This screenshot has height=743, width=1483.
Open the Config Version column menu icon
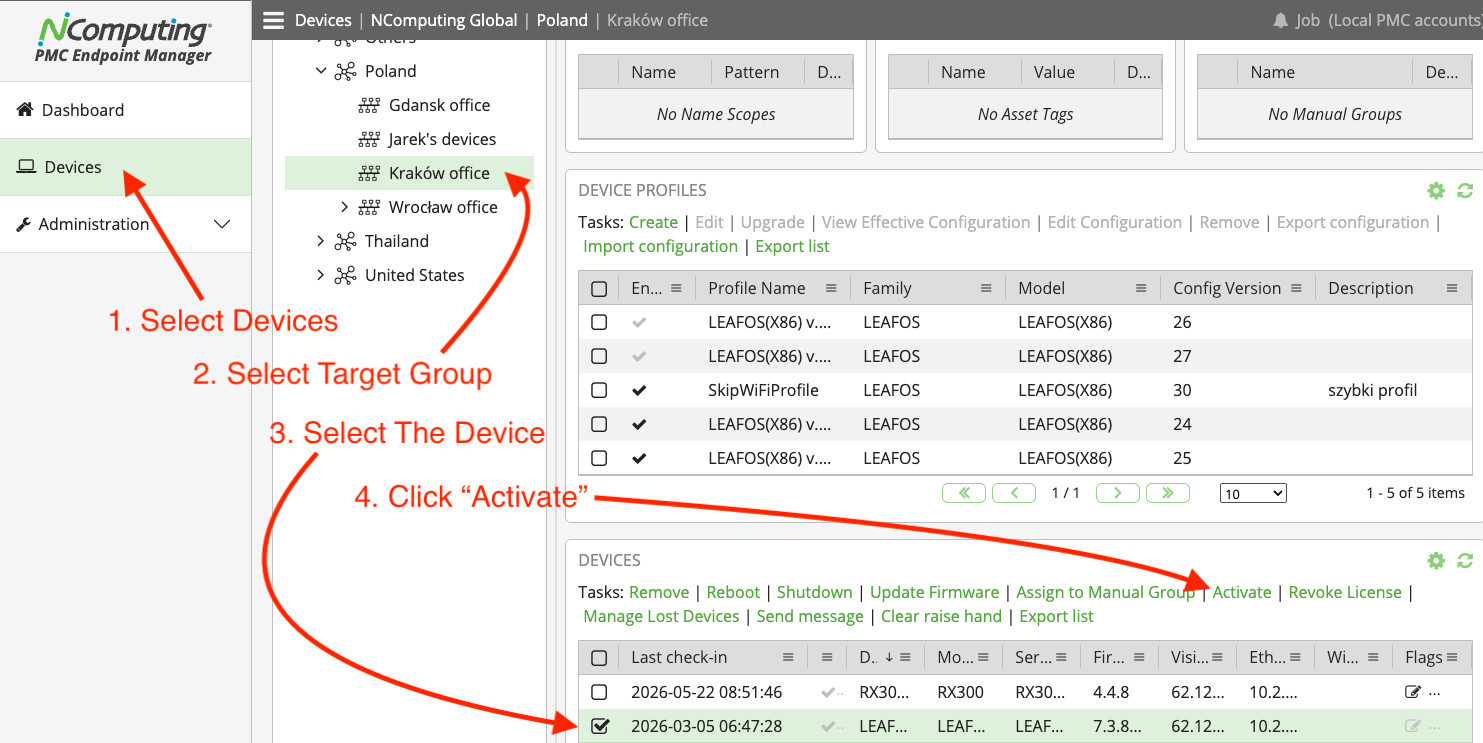[1296, 288]
